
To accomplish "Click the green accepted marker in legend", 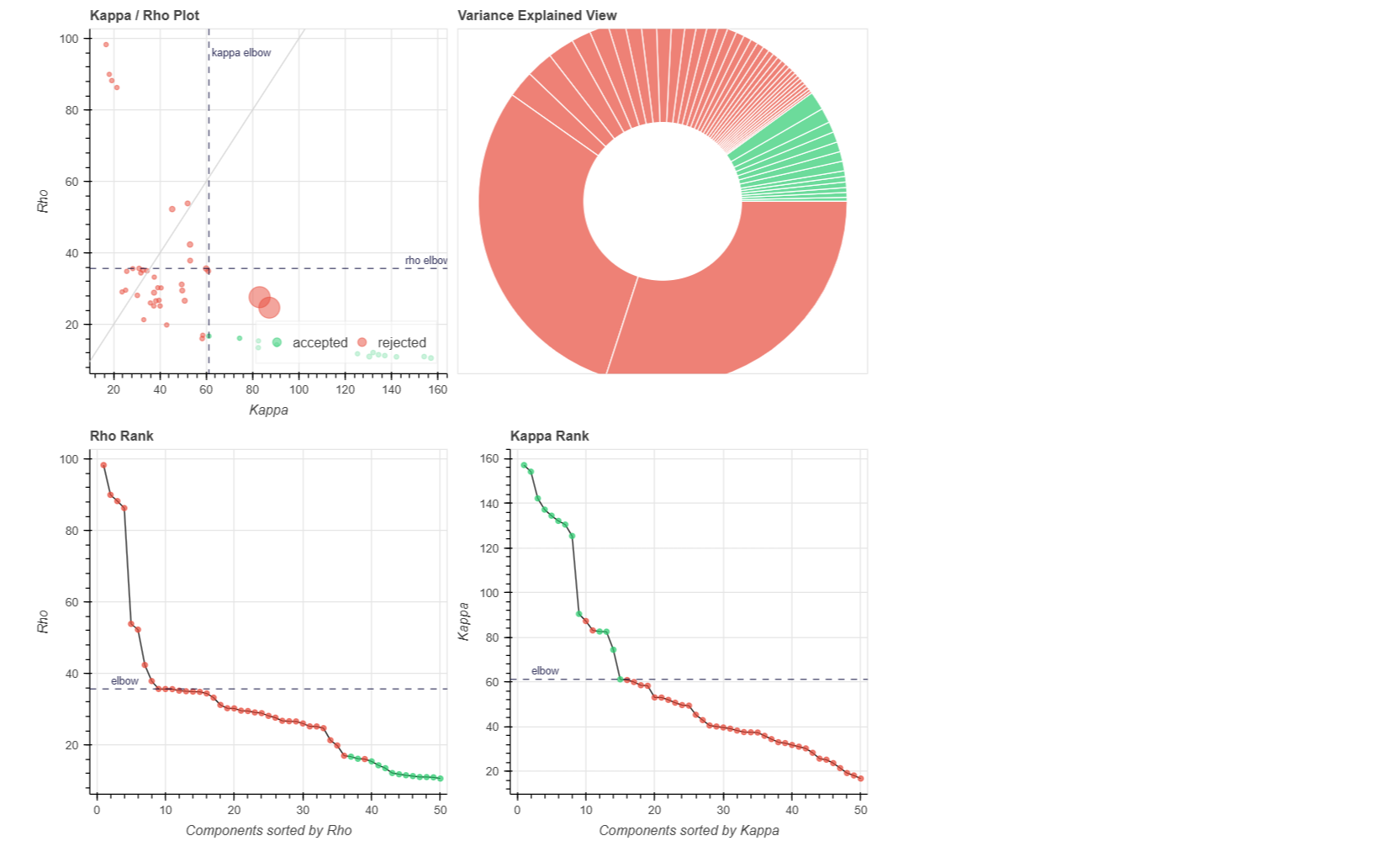I will click(x=277, y=342).
